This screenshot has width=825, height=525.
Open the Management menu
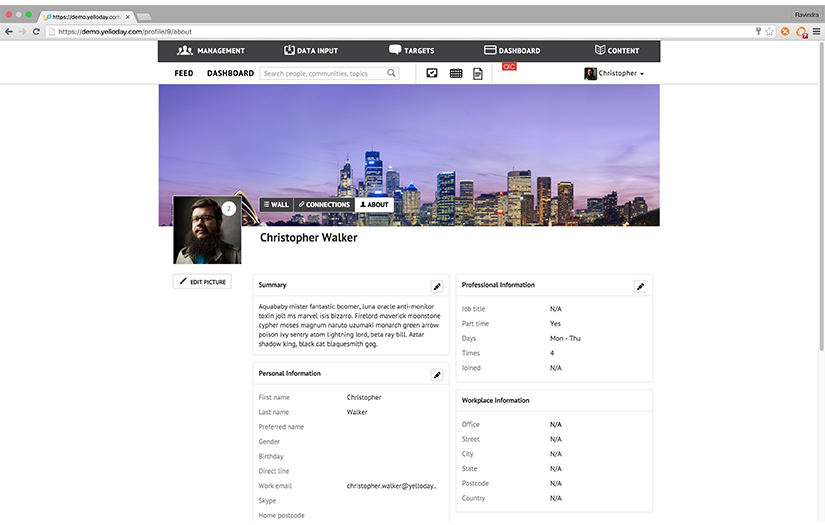pyautogui.click(x=211, y=51)
